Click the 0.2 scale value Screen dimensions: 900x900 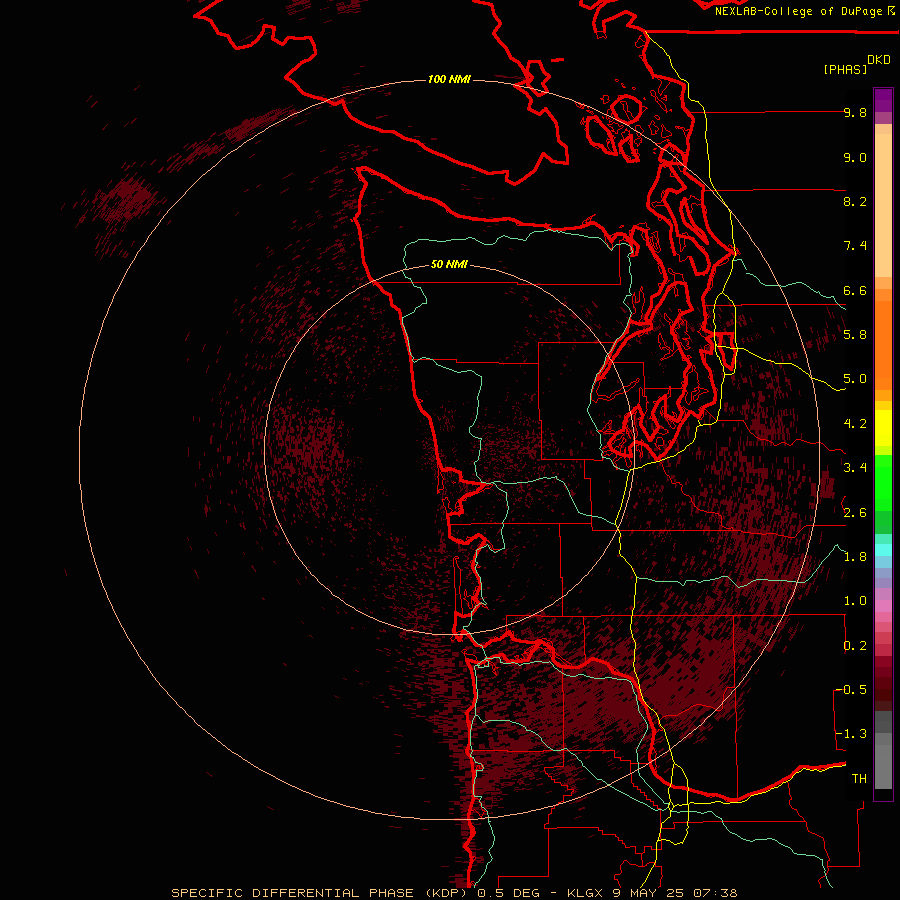point(855,646)
